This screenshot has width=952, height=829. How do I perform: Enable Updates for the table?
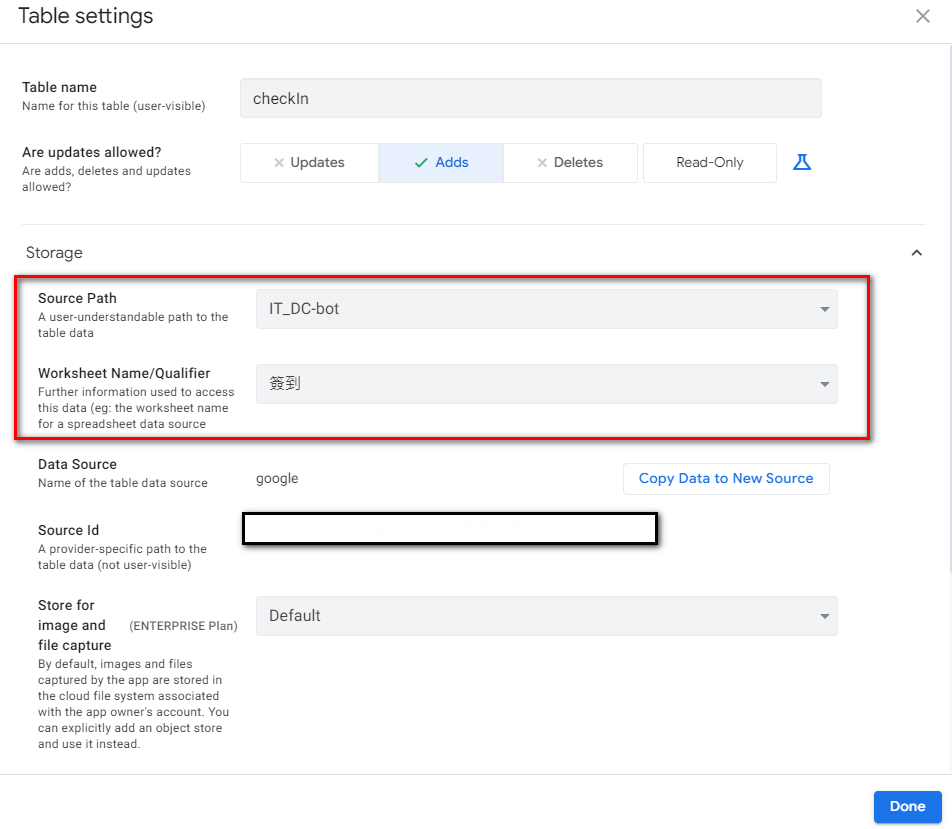coord(309,163)
